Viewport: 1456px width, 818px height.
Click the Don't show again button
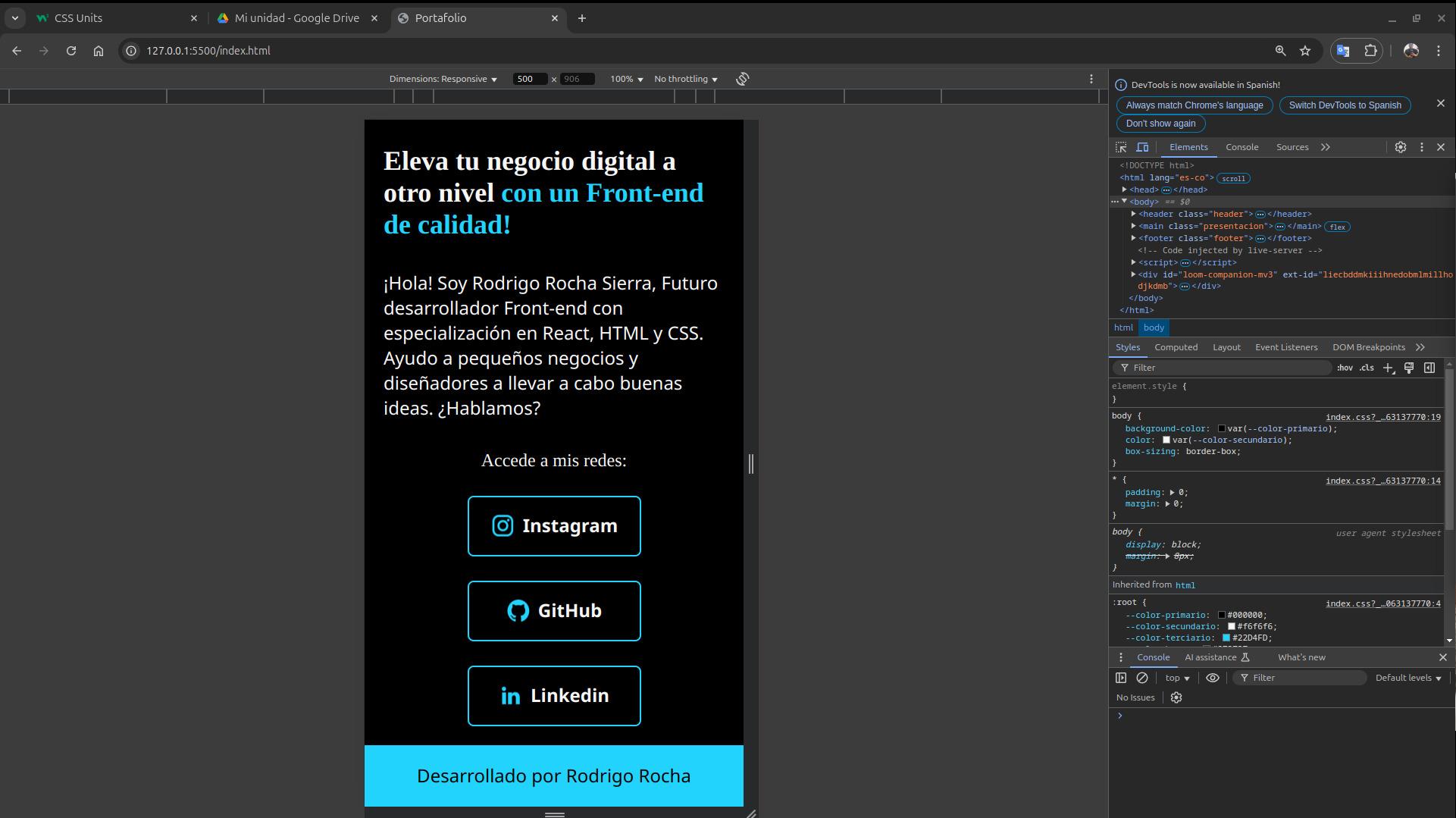click(1160, 124)
